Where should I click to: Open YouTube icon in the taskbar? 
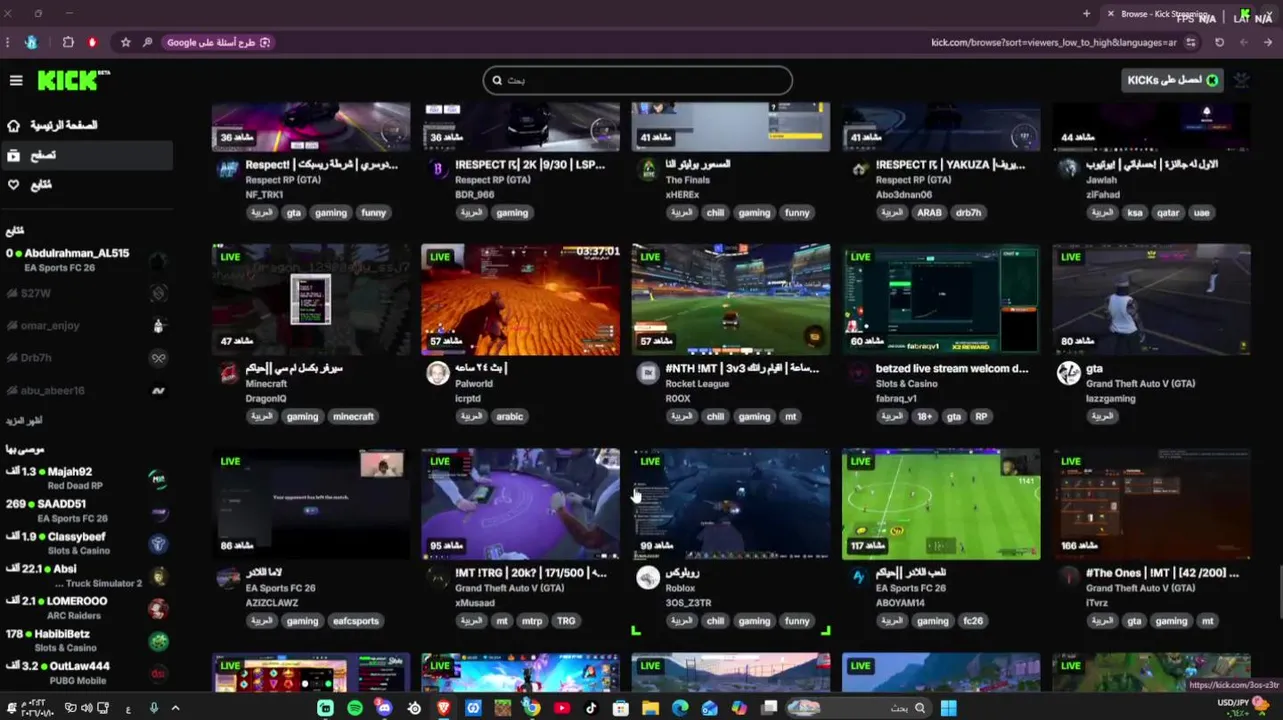(561, 708)
